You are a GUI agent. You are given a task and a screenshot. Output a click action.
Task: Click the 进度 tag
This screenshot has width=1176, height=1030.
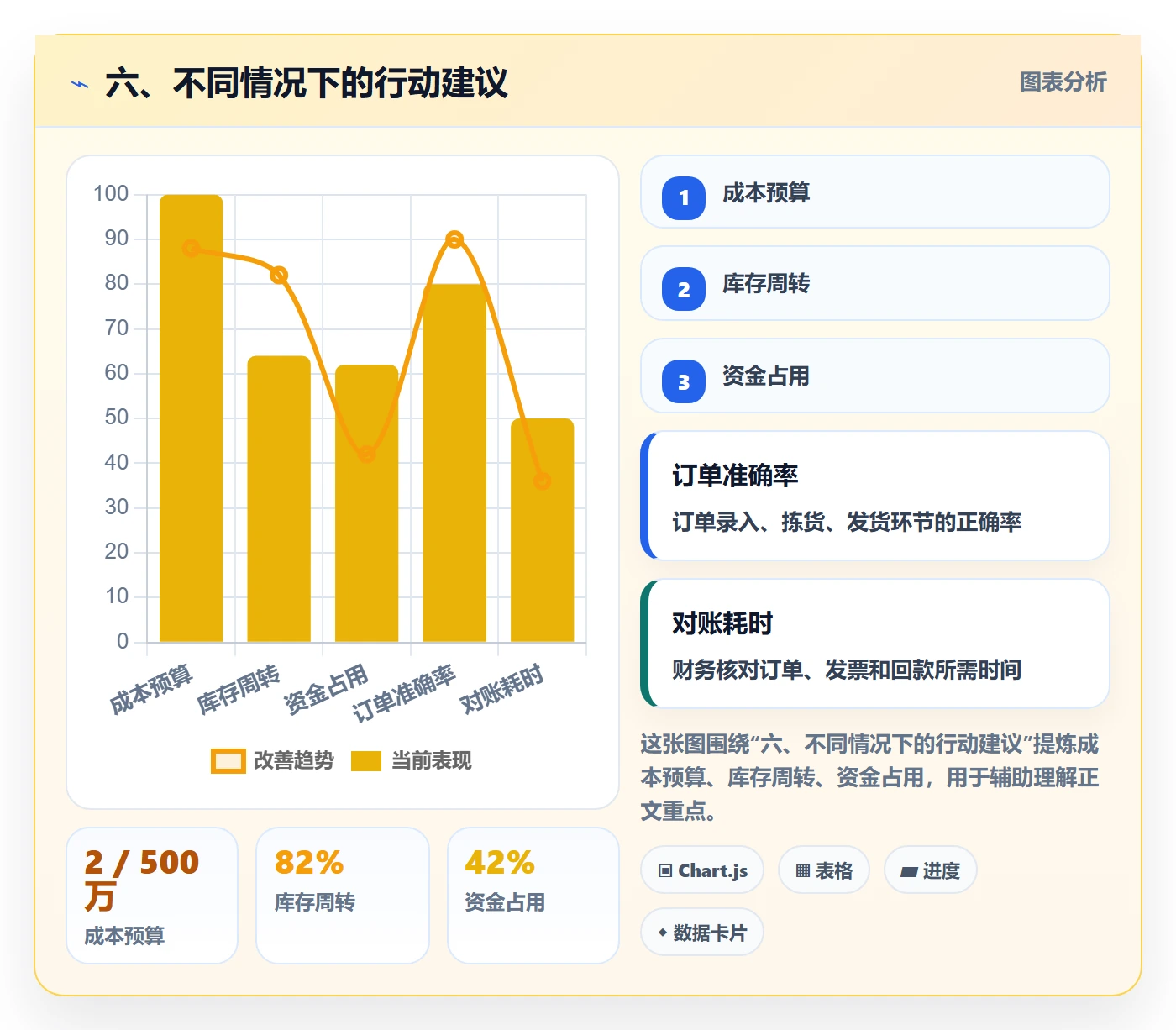point(931,870)
